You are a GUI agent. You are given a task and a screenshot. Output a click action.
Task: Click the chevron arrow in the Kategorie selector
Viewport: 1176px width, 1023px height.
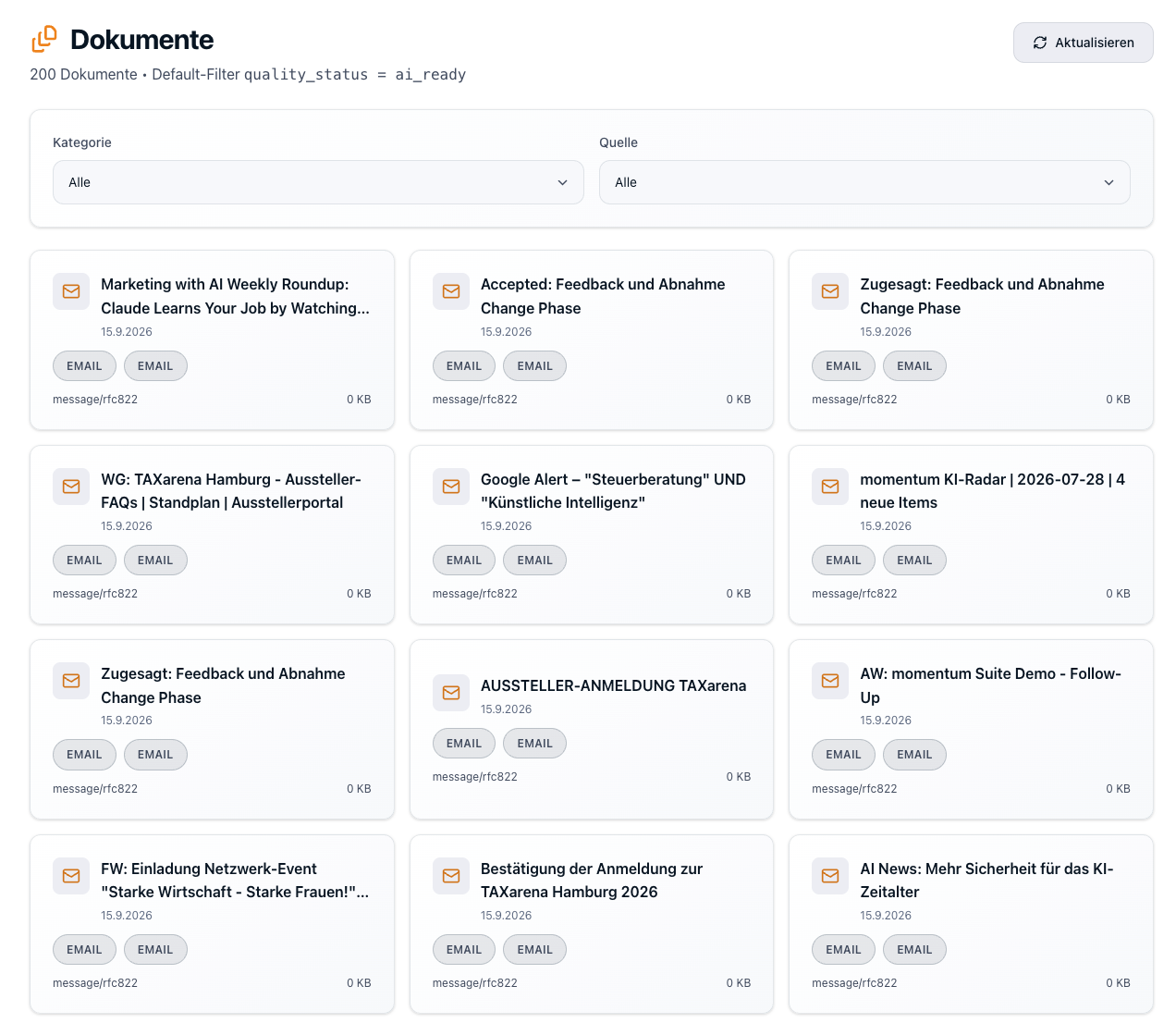(562, 182)
